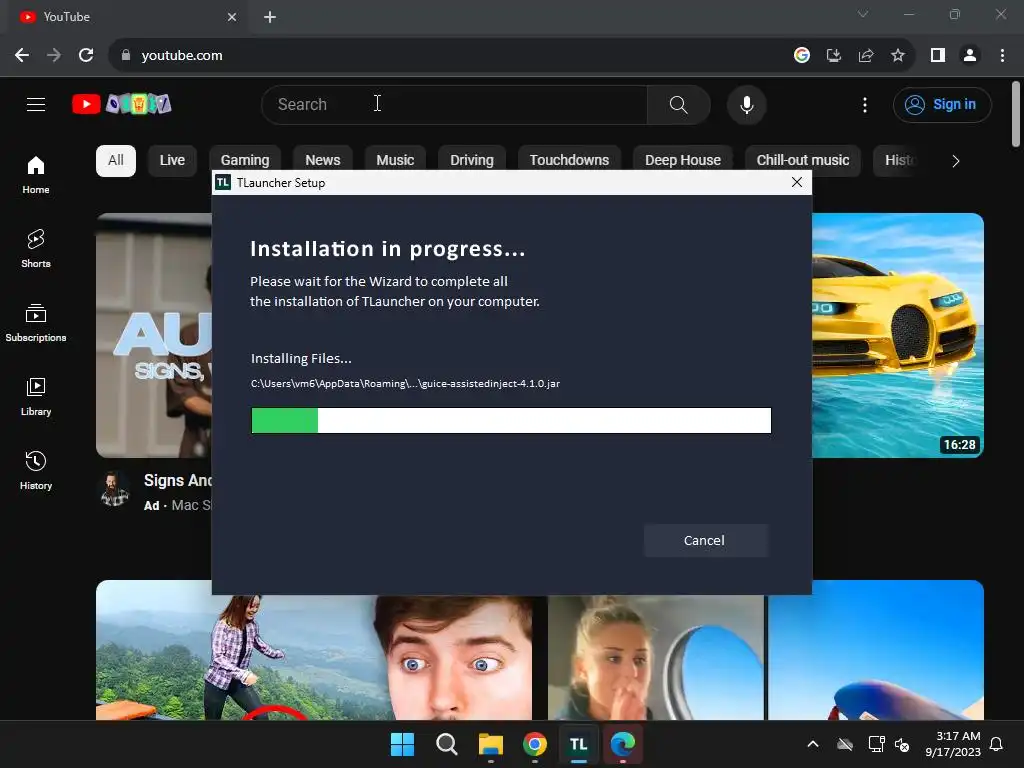
Task: Go to Home in sidebar
Action: pos(36,175)
